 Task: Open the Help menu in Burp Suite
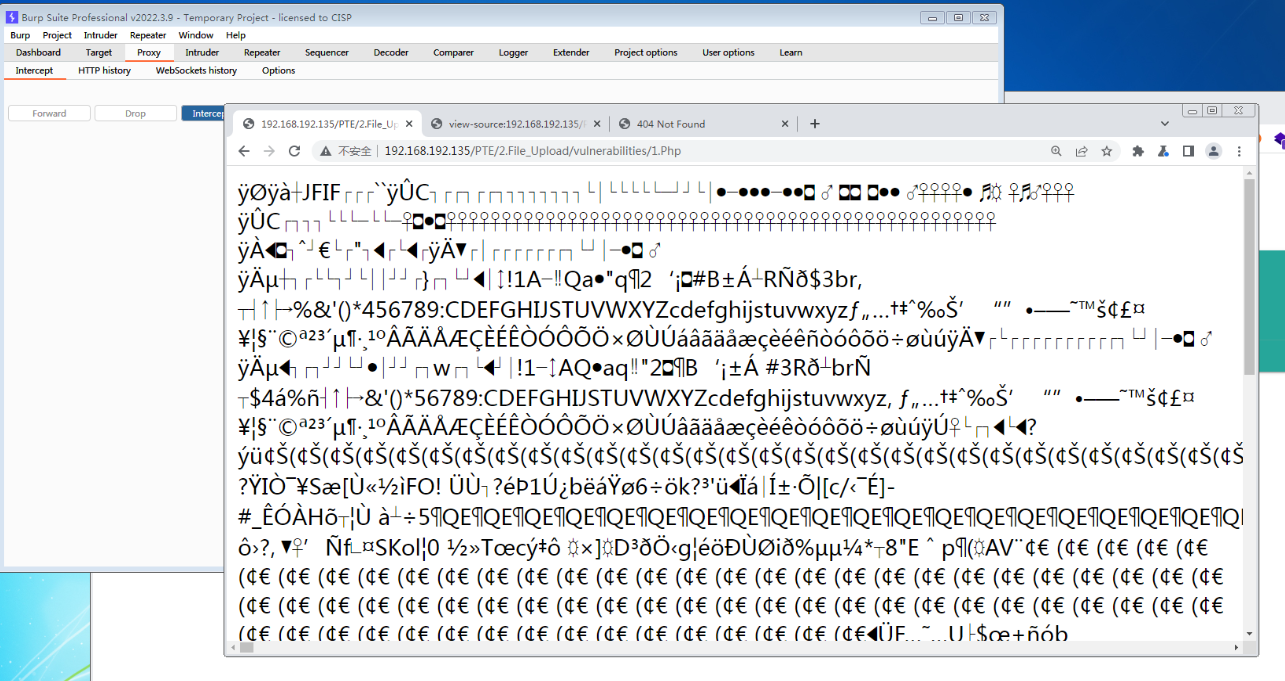pyautogui.click(x=236, y=35)
